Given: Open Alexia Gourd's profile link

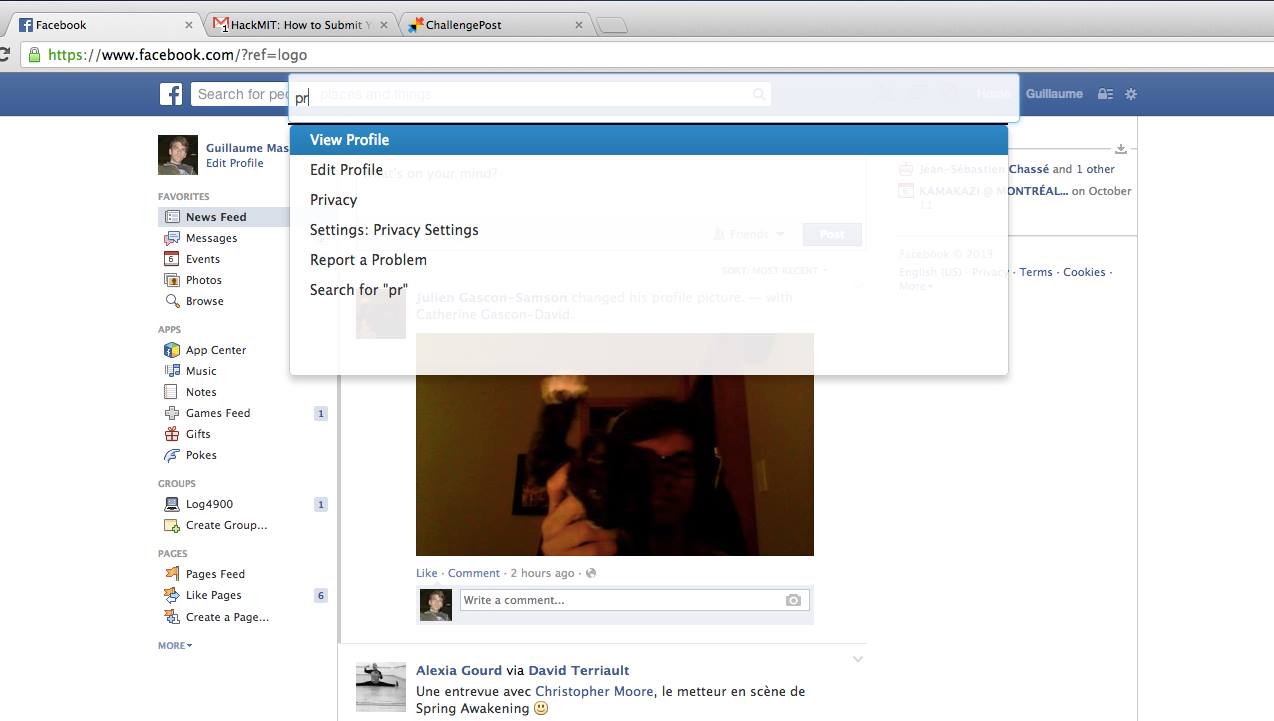Looking at the screenshot, I should (459, 670).
